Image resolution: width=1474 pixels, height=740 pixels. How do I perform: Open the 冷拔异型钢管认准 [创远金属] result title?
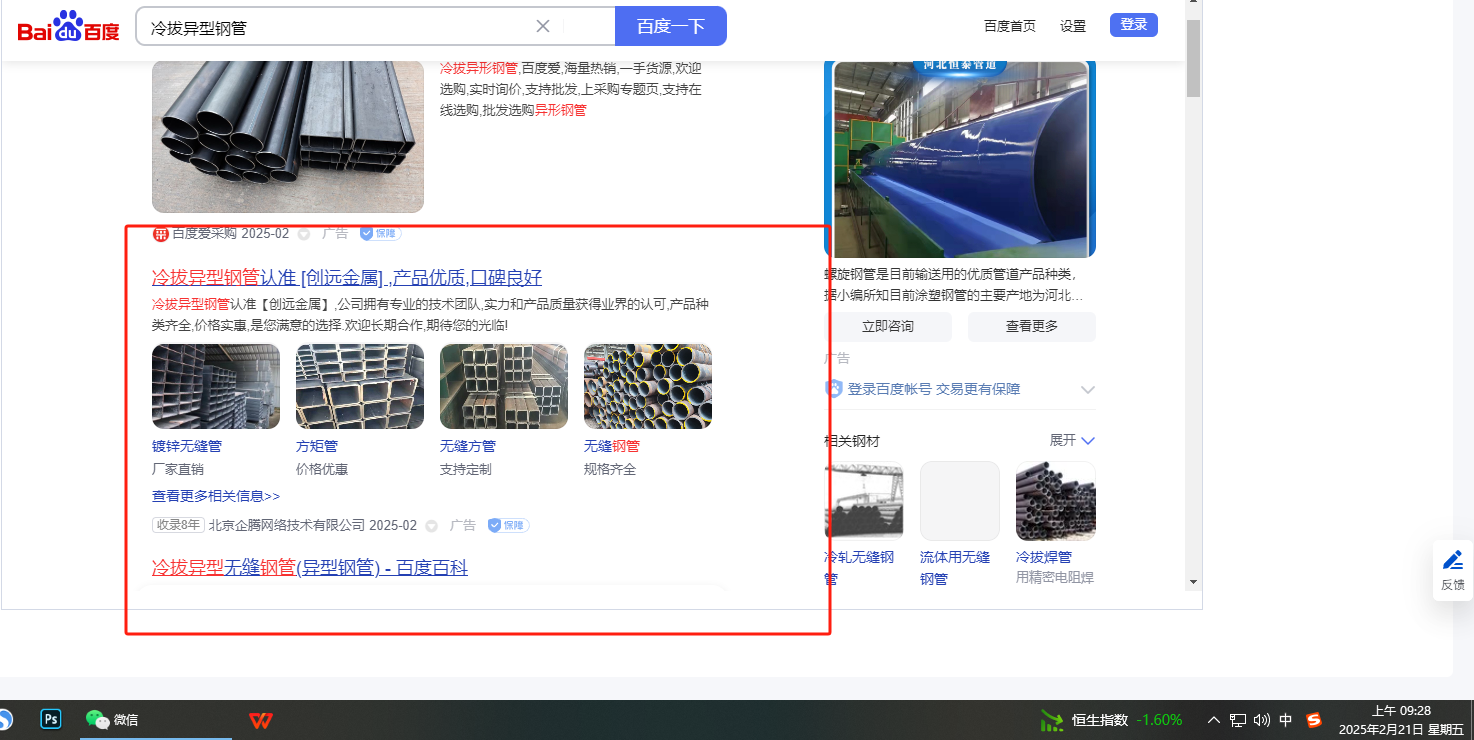coord(347,277)
